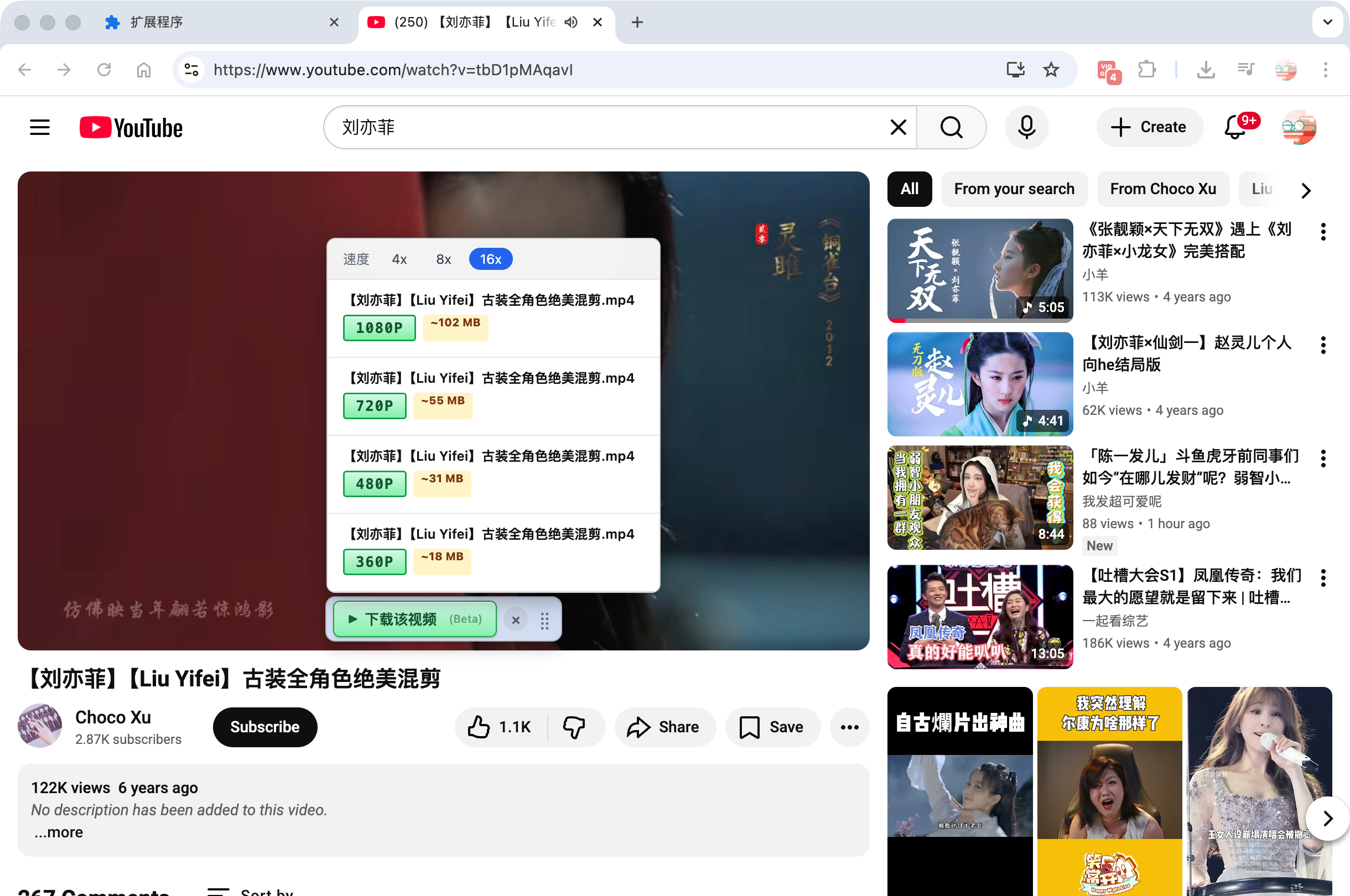The image size is (1350, 896).
Task: Open the browser downloads icon
Action: (x=1206, y=70)
